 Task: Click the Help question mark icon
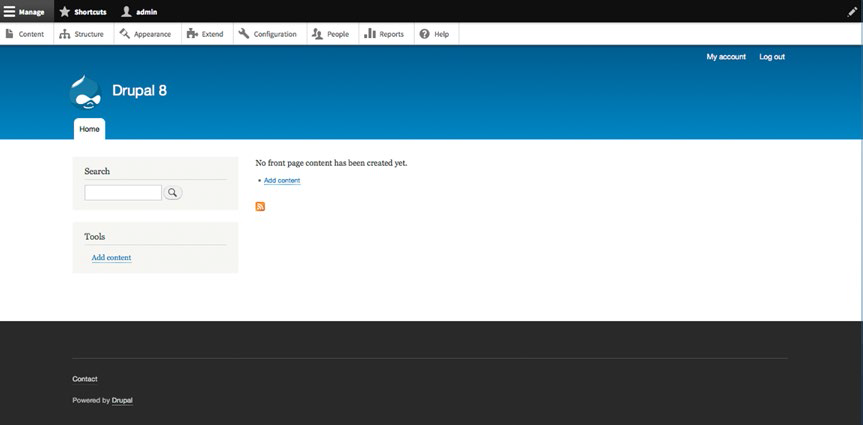pos(424,34)
